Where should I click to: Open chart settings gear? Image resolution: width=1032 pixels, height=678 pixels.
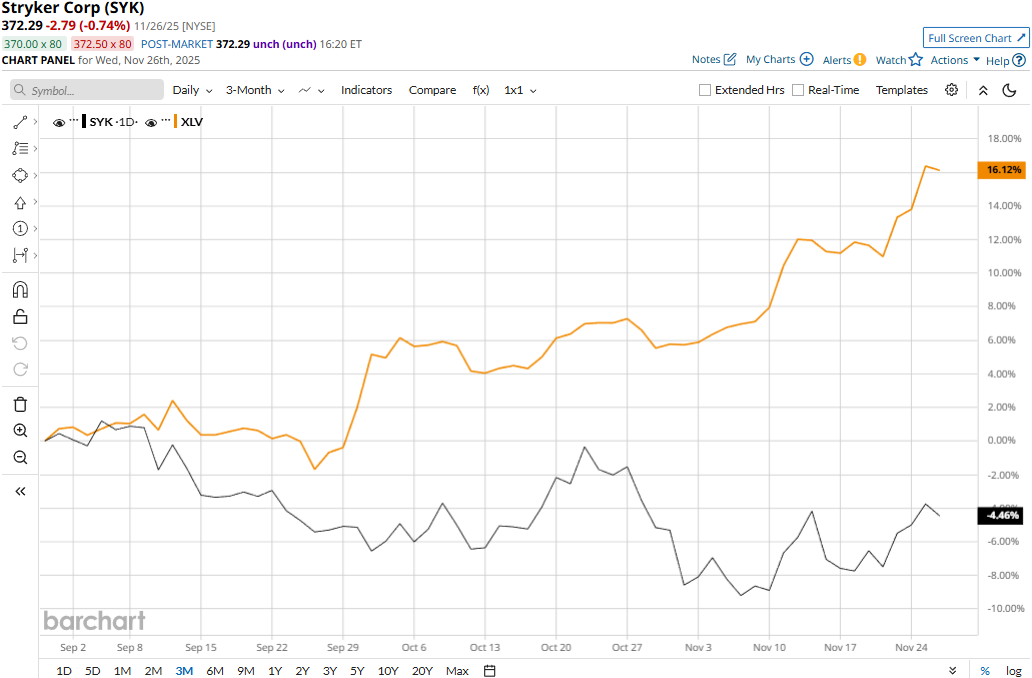pos(951,90)
